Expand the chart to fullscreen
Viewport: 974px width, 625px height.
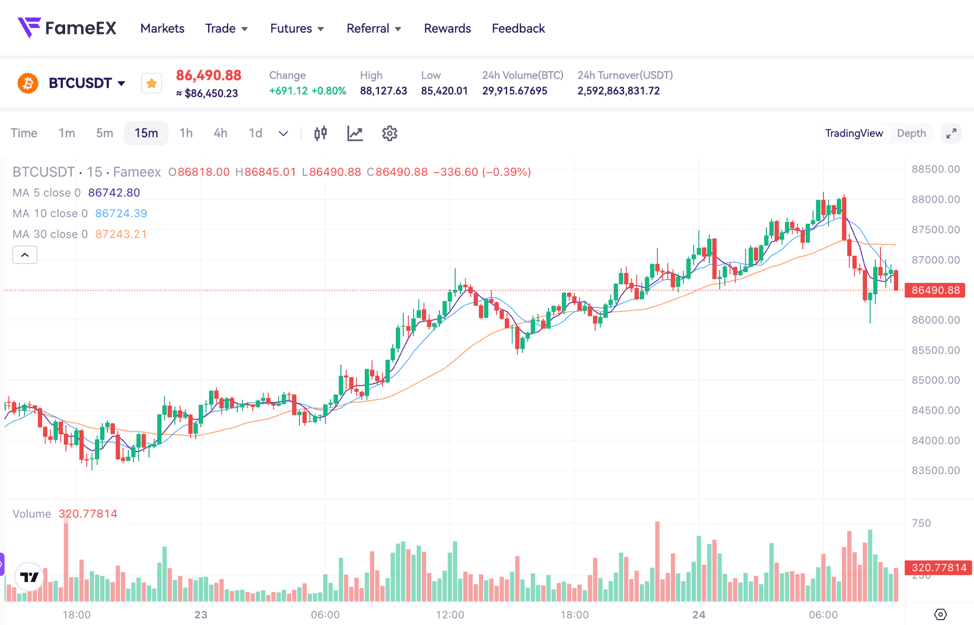(x=951, y=133)
